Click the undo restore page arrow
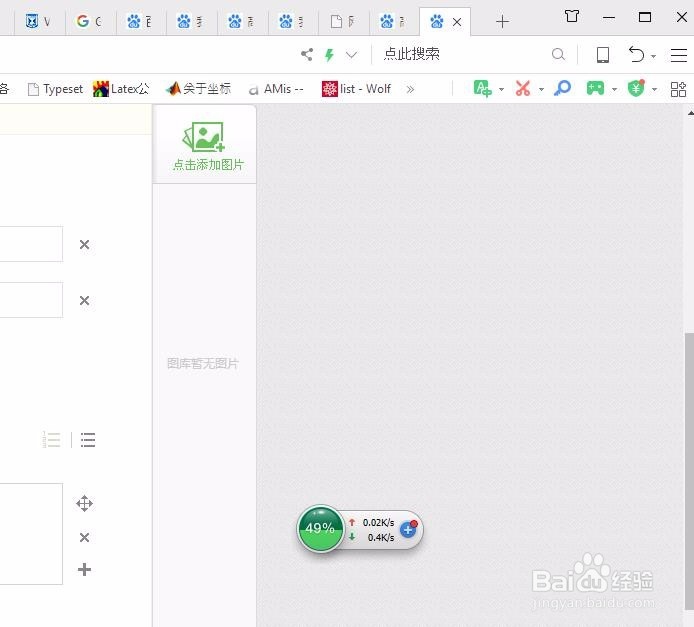 (636, 54)
